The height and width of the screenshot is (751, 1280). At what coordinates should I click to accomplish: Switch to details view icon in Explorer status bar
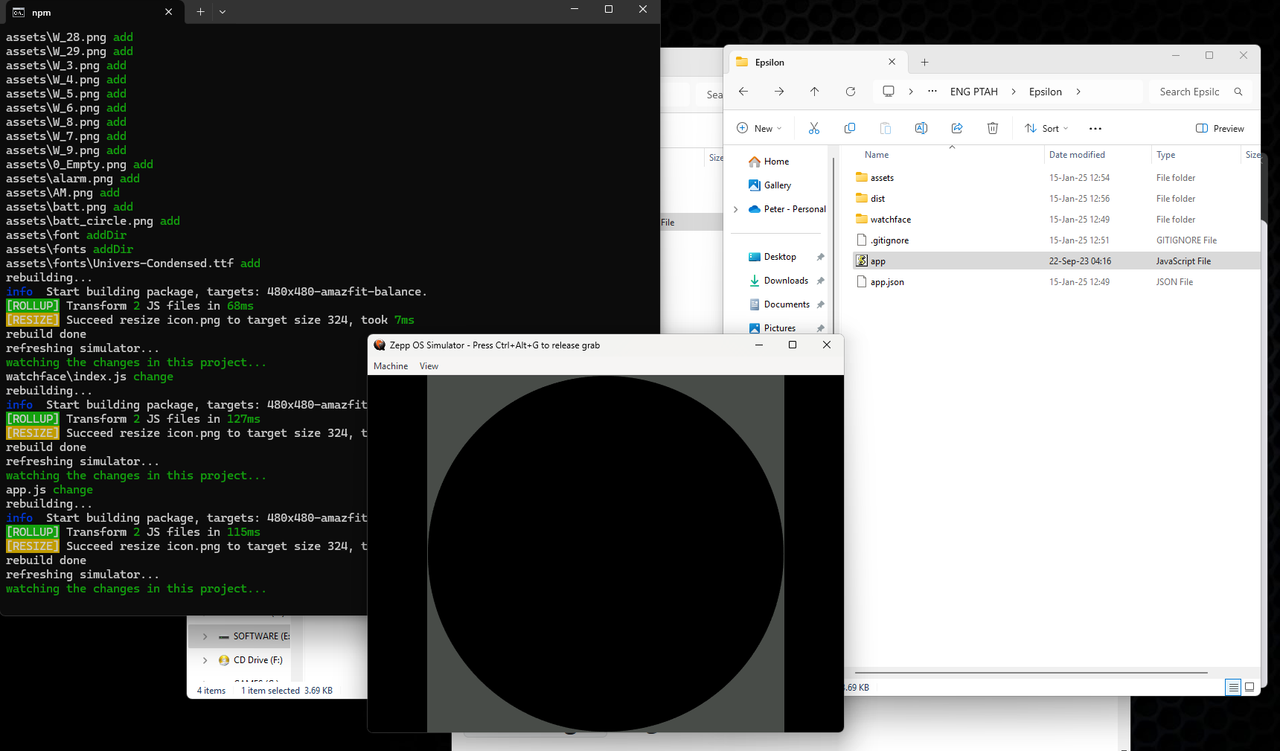tap(1234, 687)
